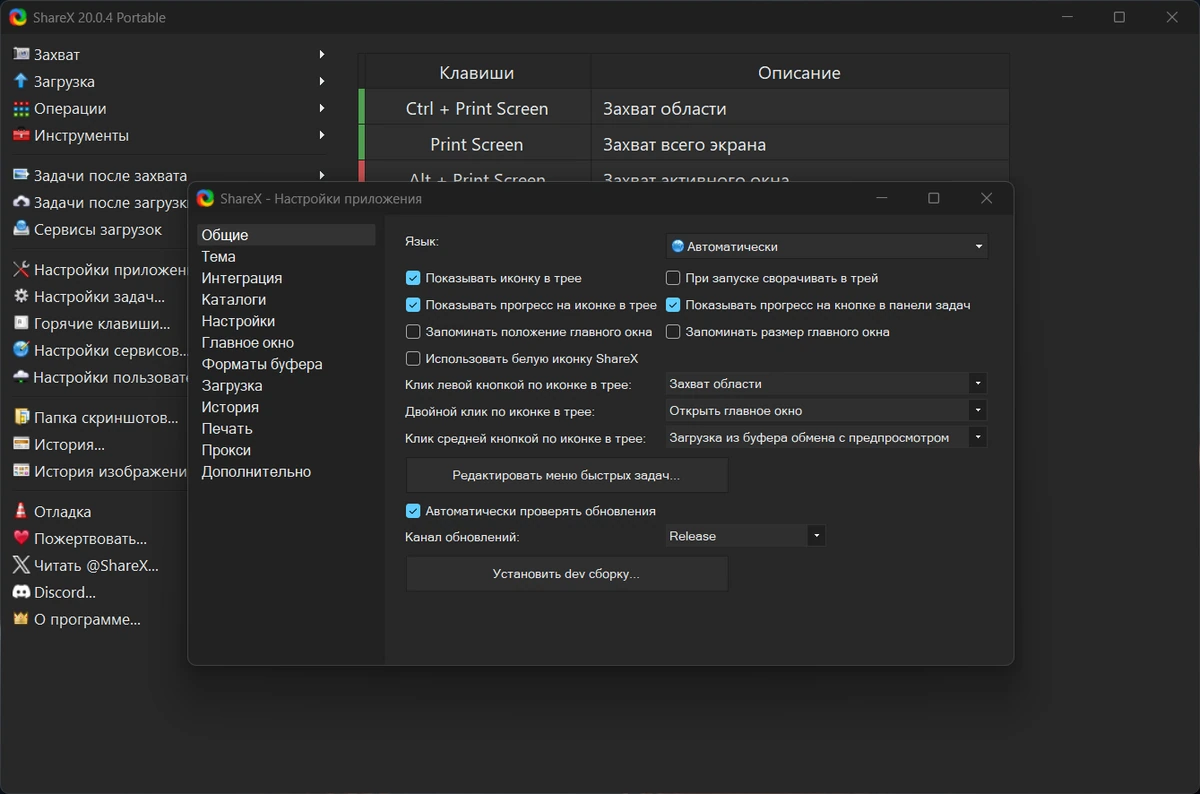Viewport: 1200px width, 794px height.
Task: Uncheck Автоматически проверять обновления
Action: pos(413,511)
